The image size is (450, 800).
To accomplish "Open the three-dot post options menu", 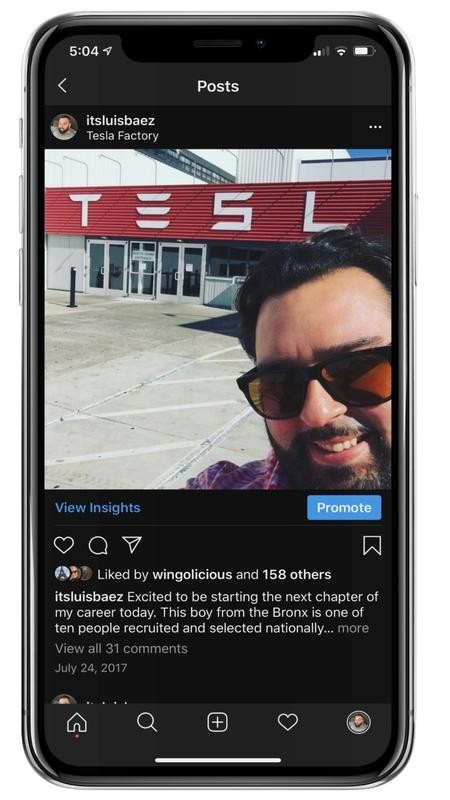I will (375, 127).
